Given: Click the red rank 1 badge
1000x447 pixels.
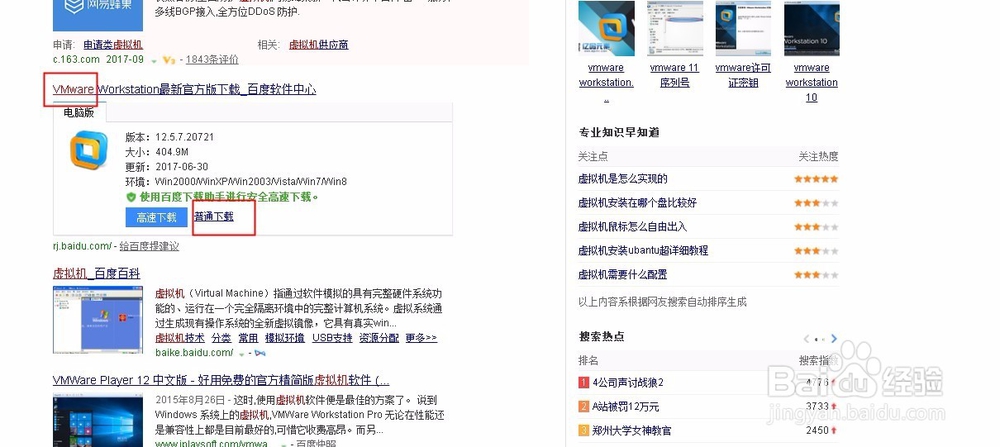Looking at the screenshot, I should pos(584,383).
